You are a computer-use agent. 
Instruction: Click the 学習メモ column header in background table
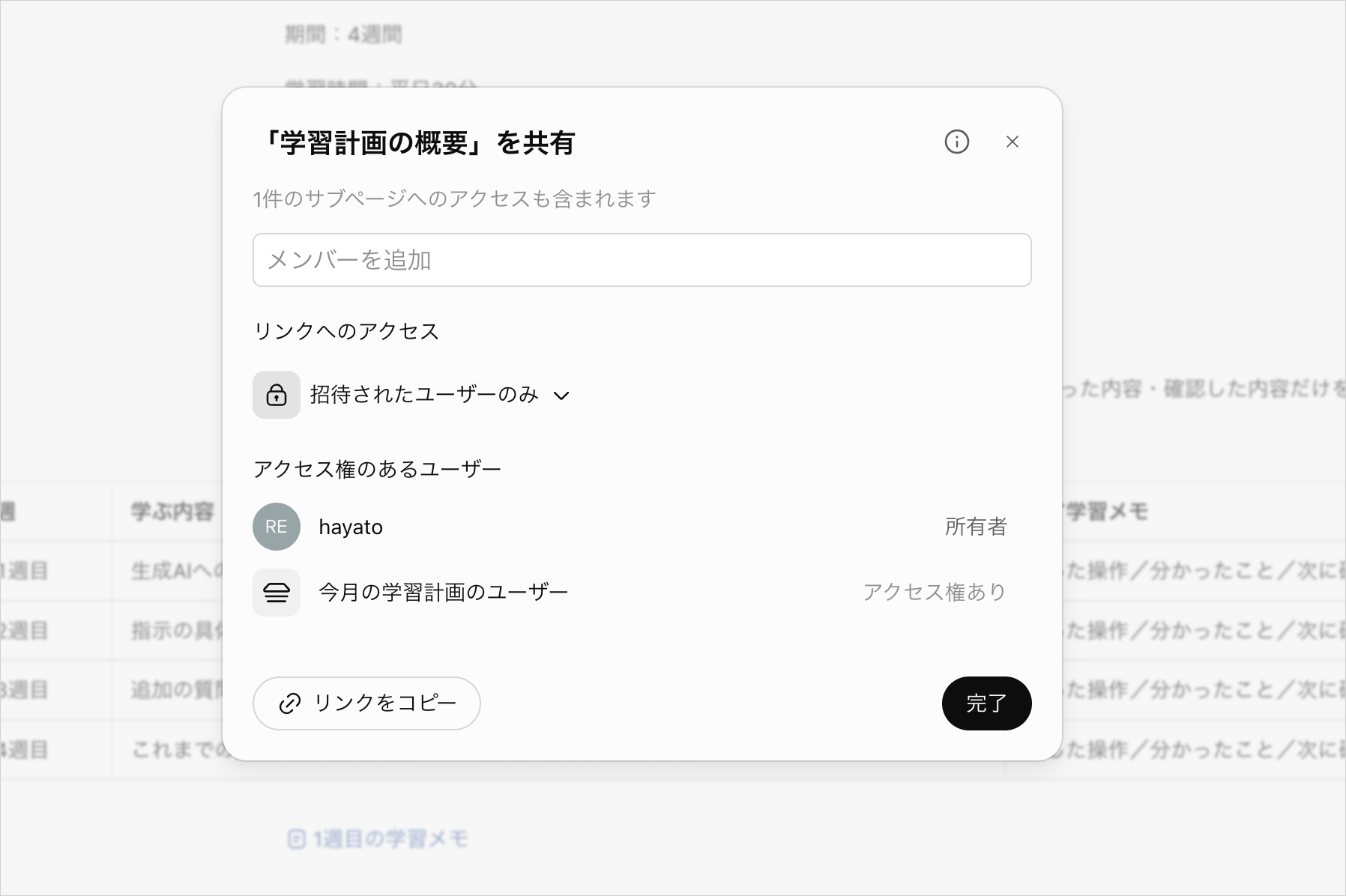point(1107,512)
